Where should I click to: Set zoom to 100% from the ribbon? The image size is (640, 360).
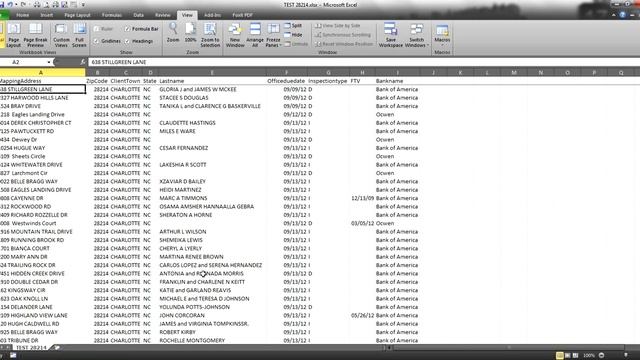tap(190, 33)
